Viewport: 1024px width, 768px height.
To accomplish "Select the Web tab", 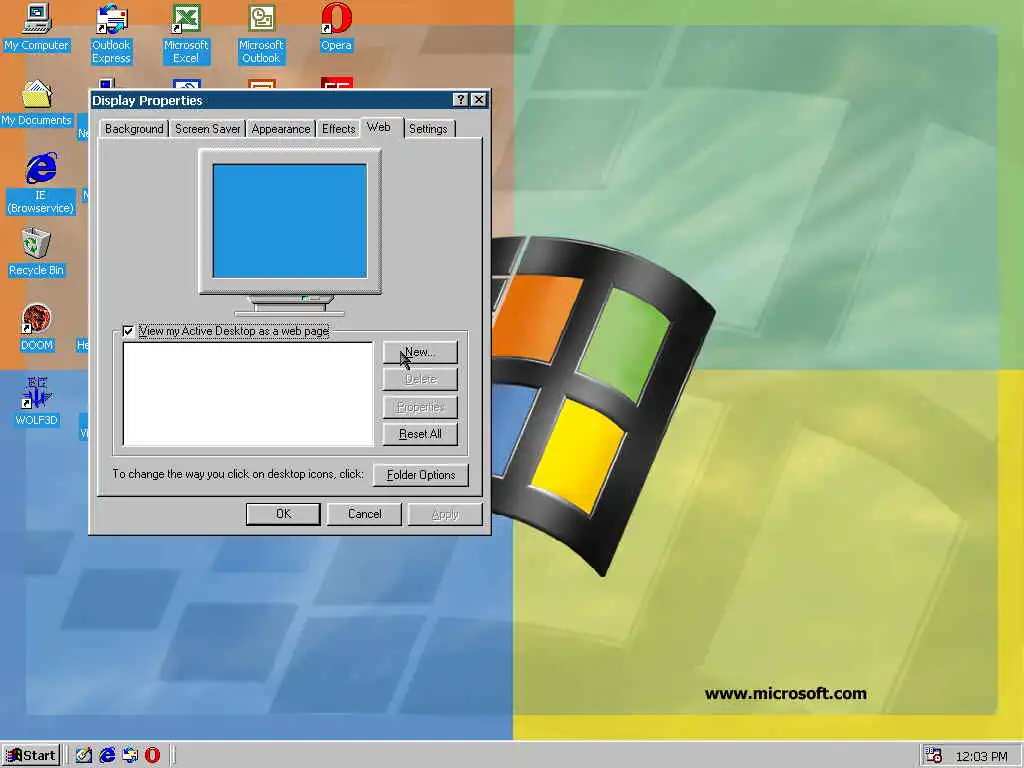I will [x=379, y=127].
